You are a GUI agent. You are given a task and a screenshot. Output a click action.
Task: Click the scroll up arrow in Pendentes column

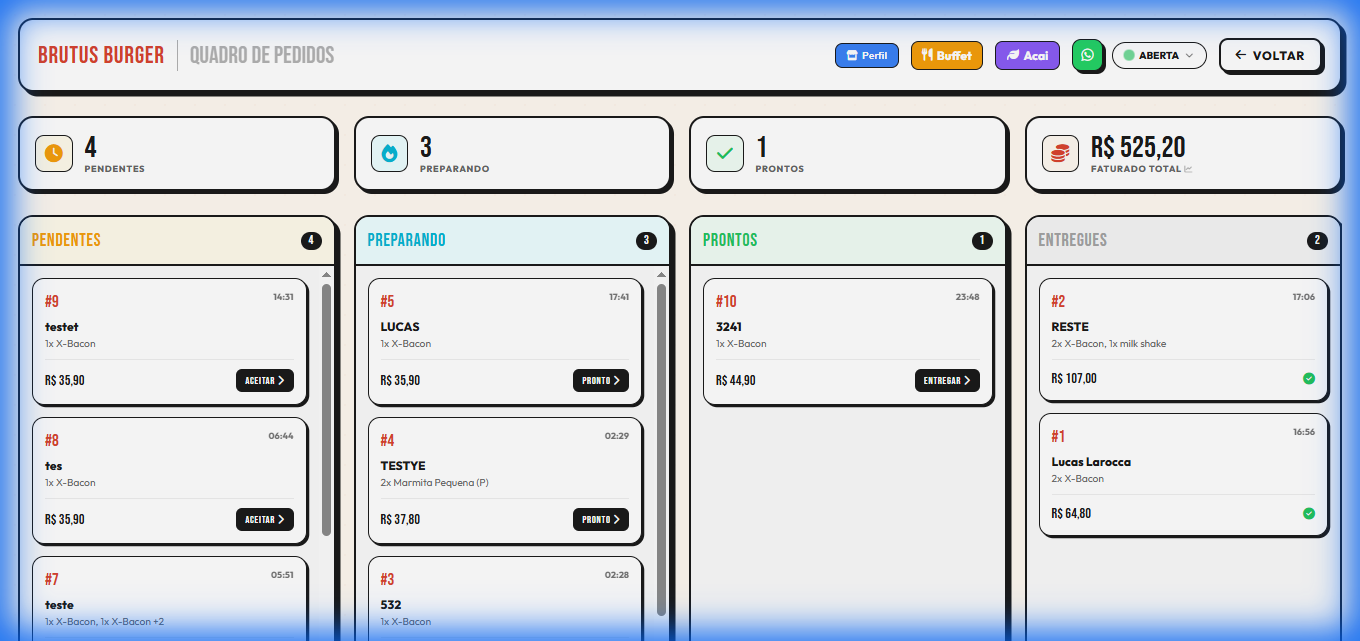click(326, 274)
